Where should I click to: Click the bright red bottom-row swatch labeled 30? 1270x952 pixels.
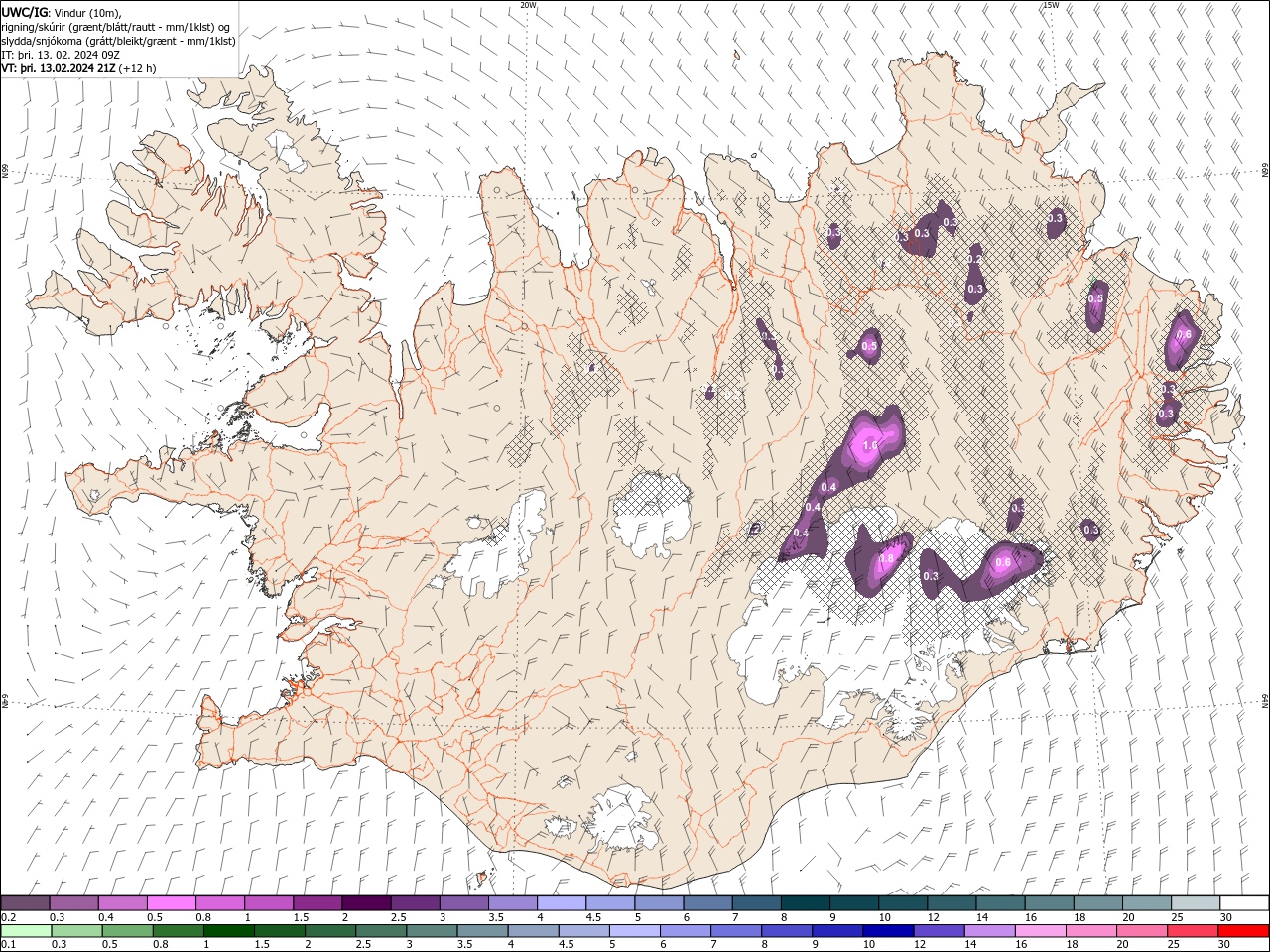pyautogui.click(x=1243, y=931)
